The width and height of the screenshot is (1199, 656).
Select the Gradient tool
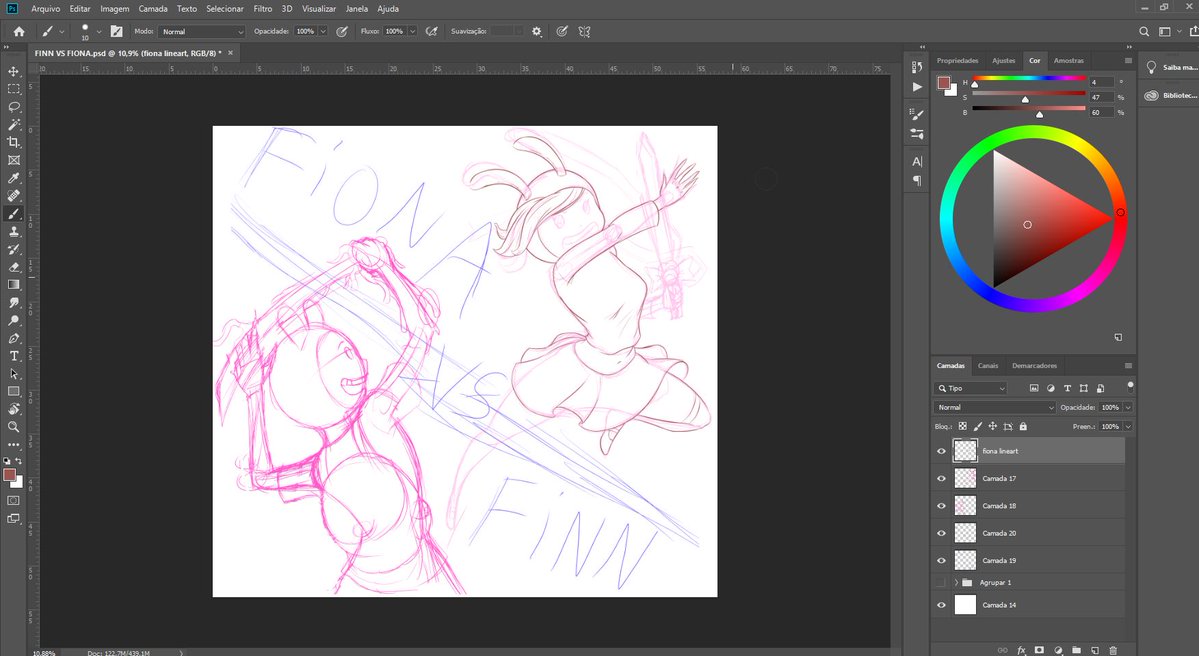(x=14, y=284)
